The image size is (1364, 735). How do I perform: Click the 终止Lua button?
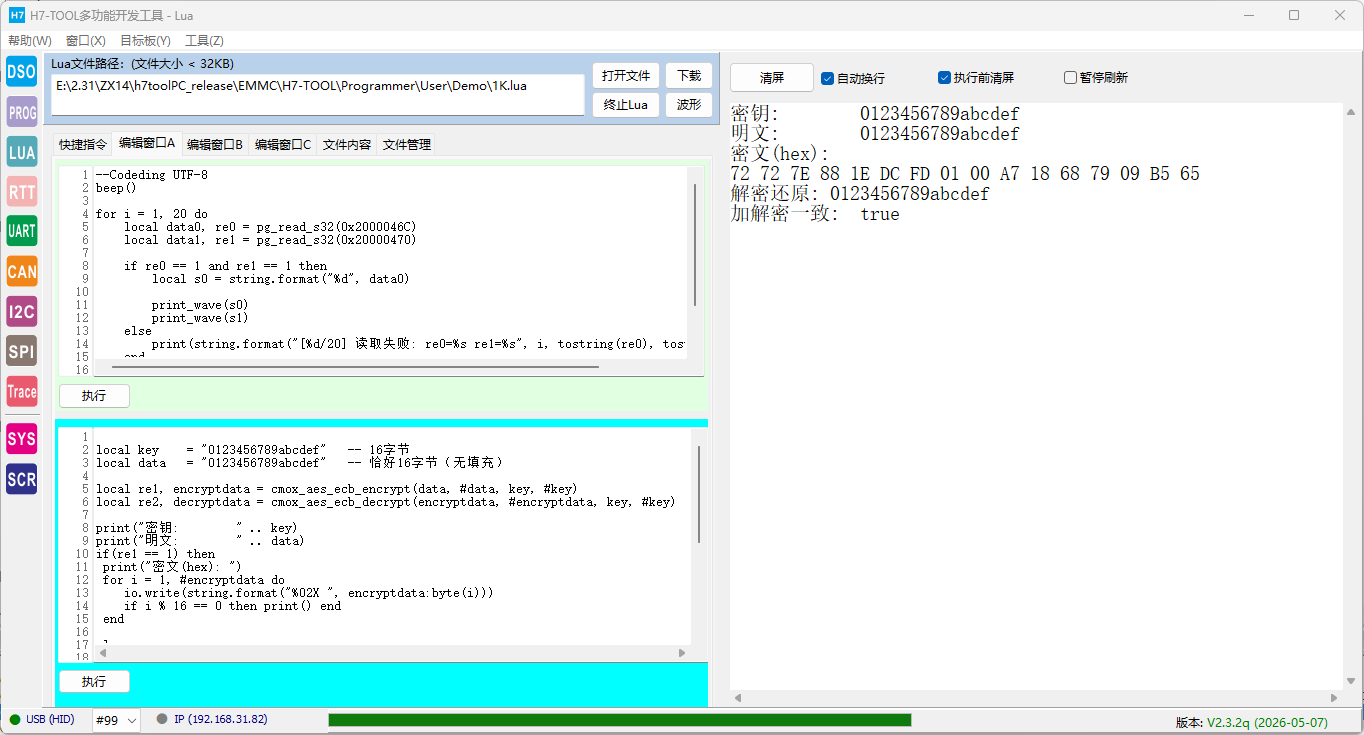626,105
